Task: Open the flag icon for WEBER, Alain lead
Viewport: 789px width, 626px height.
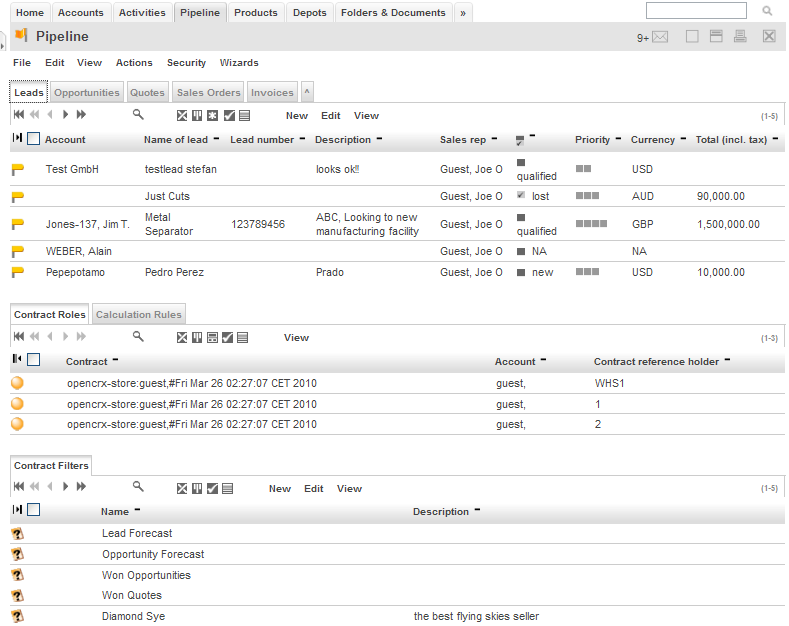Action: pos(18,251)
